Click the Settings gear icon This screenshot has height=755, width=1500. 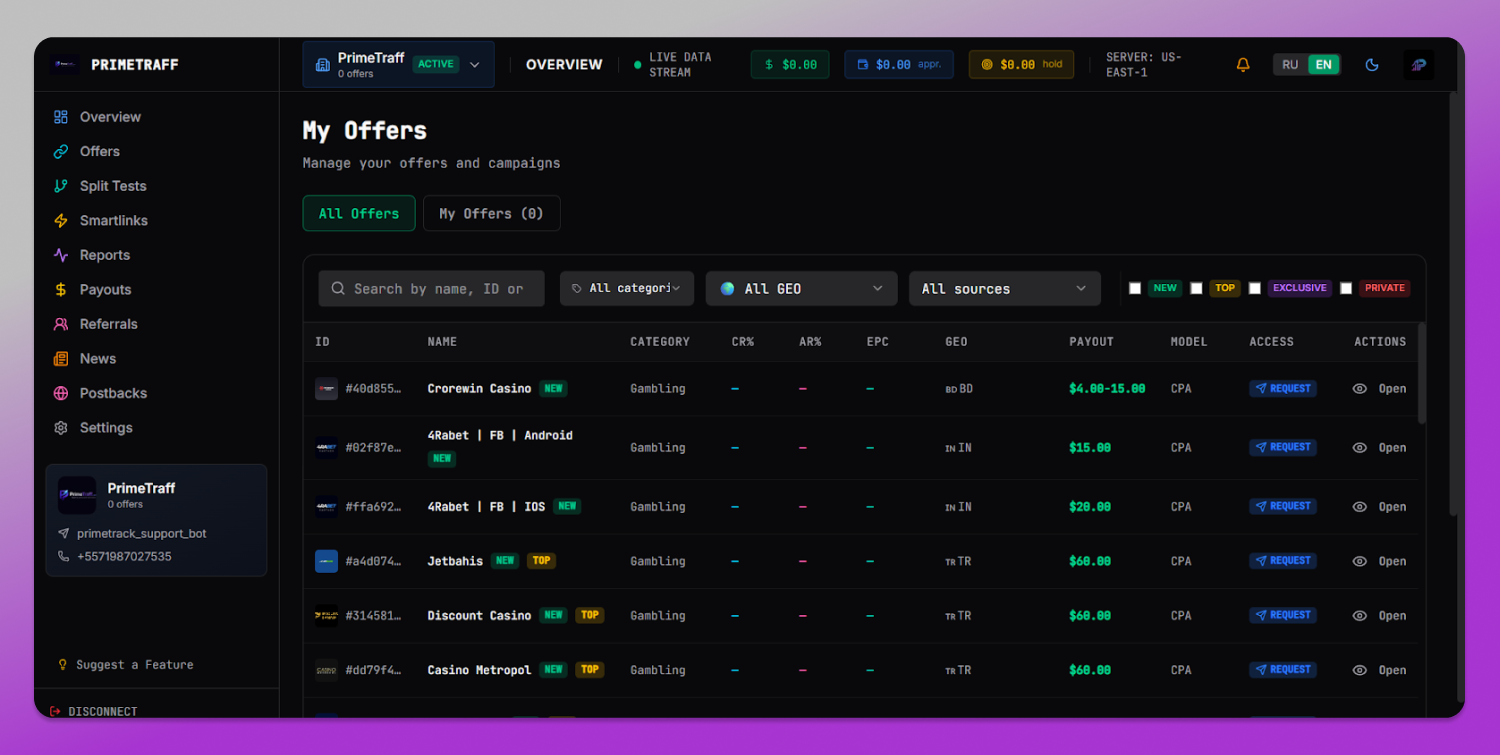61,427
